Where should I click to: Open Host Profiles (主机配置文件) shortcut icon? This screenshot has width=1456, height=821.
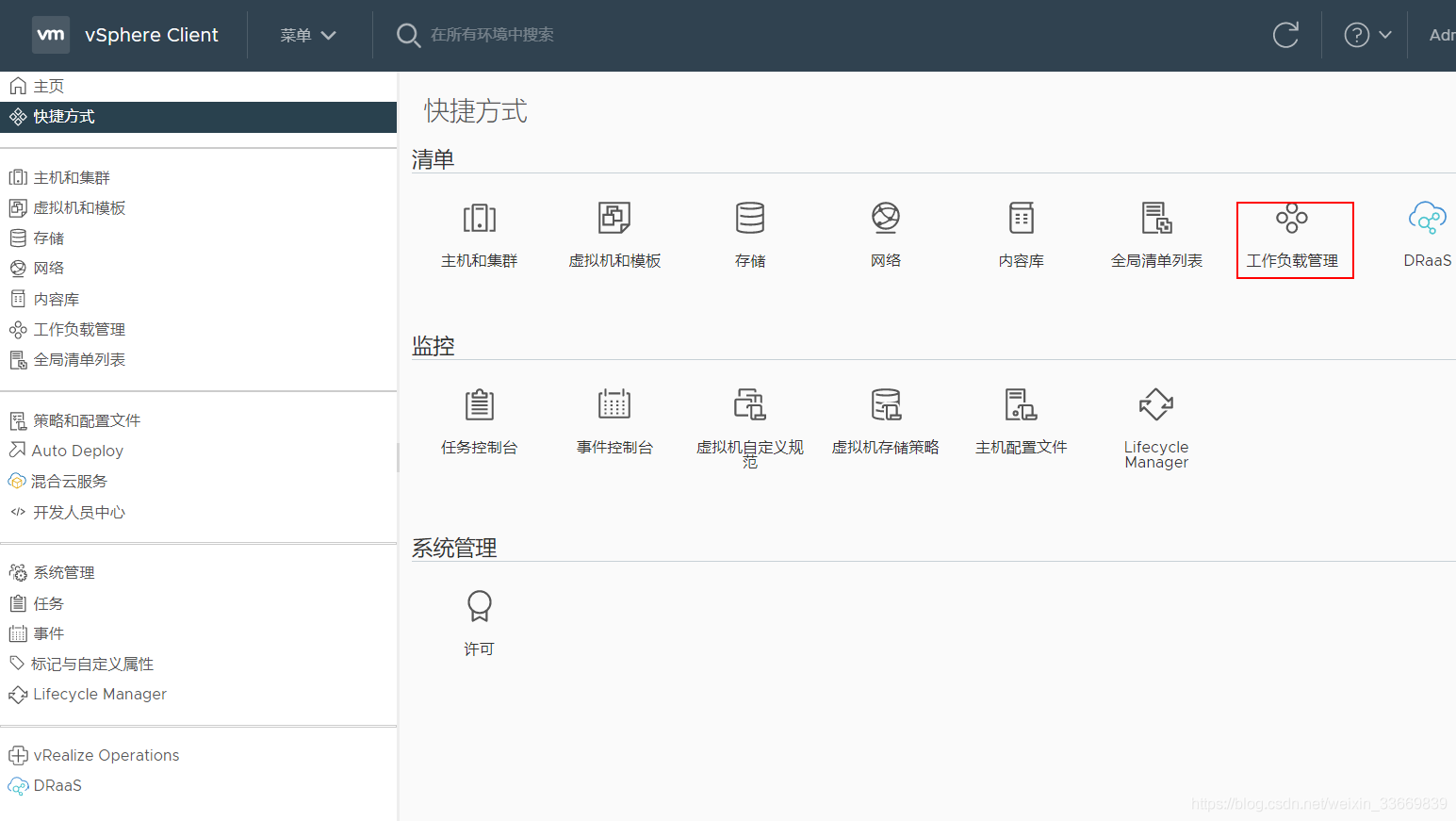pyautogui.click(x=1022, y=405)
